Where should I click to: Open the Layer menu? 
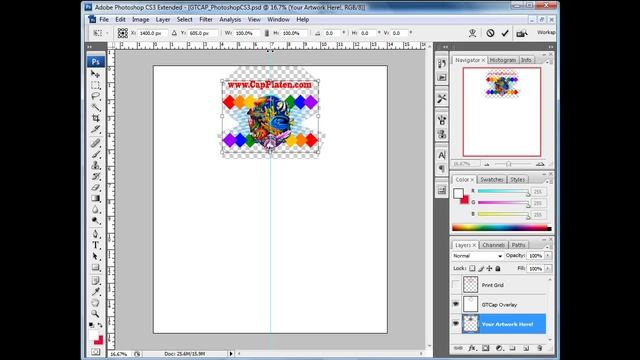pos(162,20)
